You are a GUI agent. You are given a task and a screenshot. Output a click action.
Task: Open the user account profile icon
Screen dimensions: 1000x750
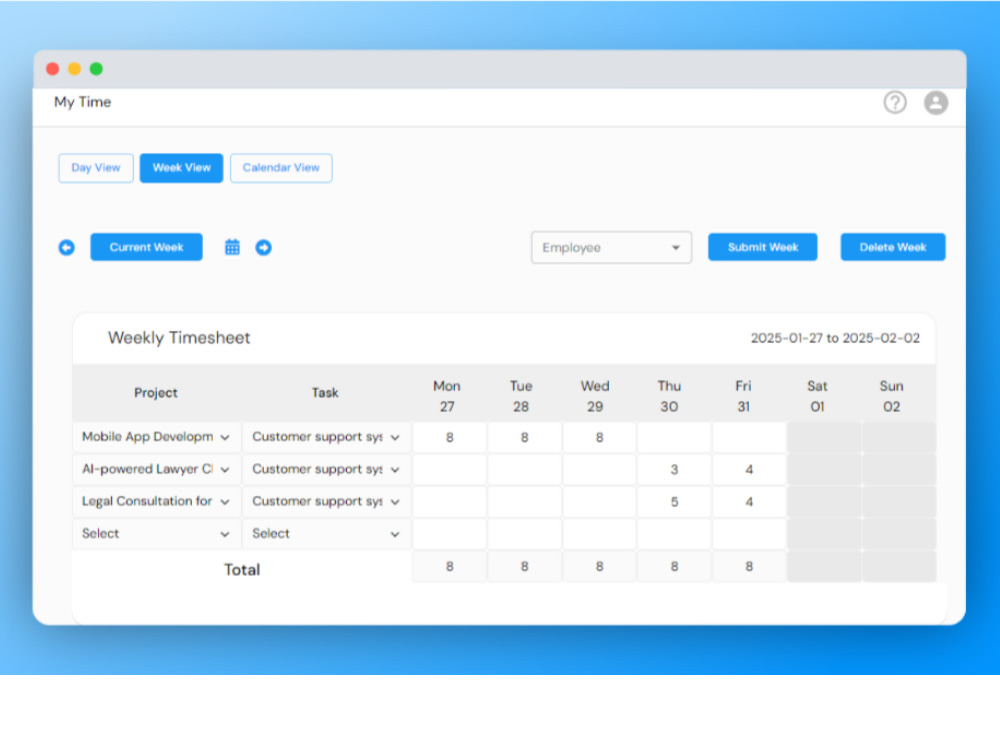coord(936,102)
